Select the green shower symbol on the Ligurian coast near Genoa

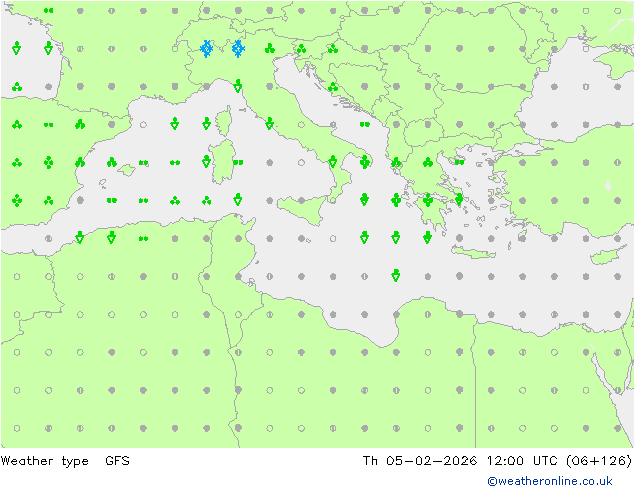coord(238,86)
